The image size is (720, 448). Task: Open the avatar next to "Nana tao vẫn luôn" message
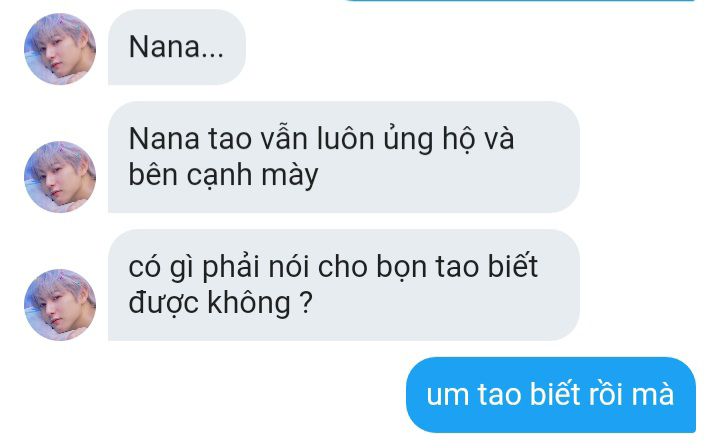60,177
